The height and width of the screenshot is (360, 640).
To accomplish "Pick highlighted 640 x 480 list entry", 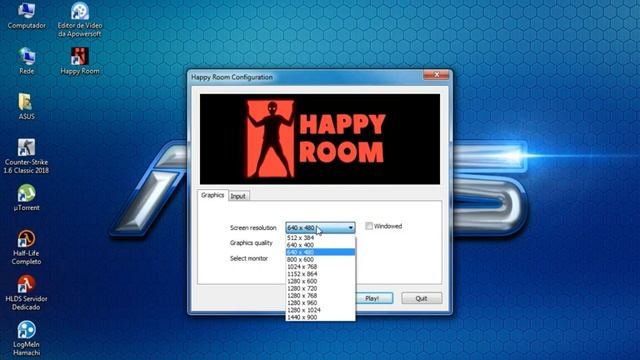I will point(320,252).
